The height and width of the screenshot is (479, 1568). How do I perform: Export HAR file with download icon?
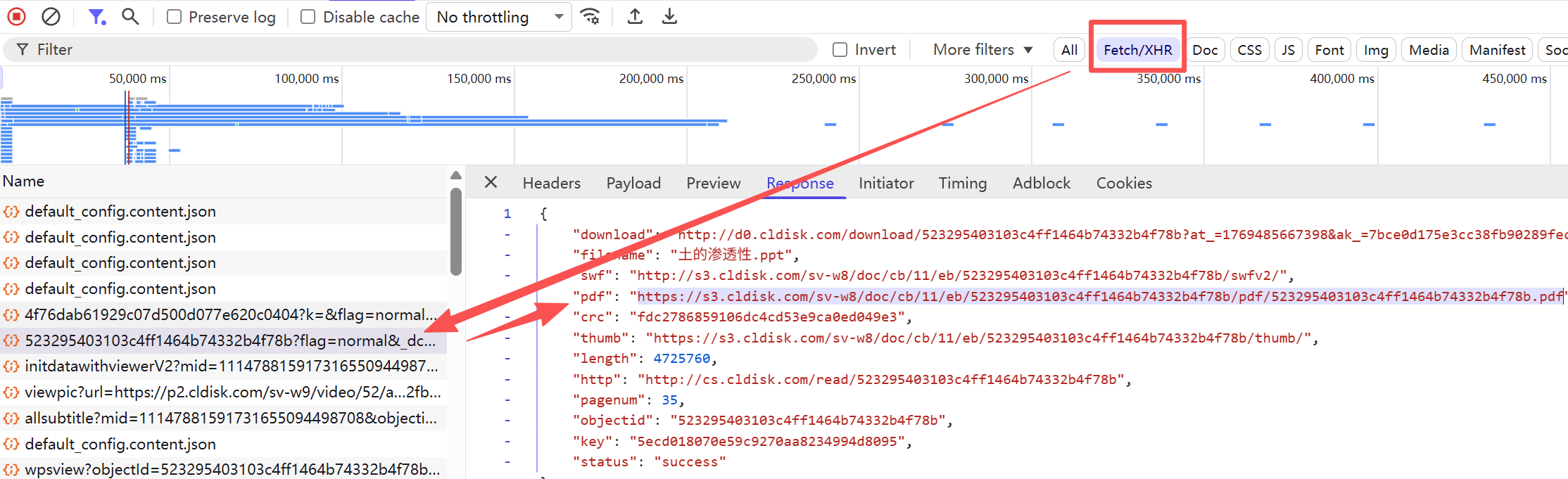tap(669, 16)
